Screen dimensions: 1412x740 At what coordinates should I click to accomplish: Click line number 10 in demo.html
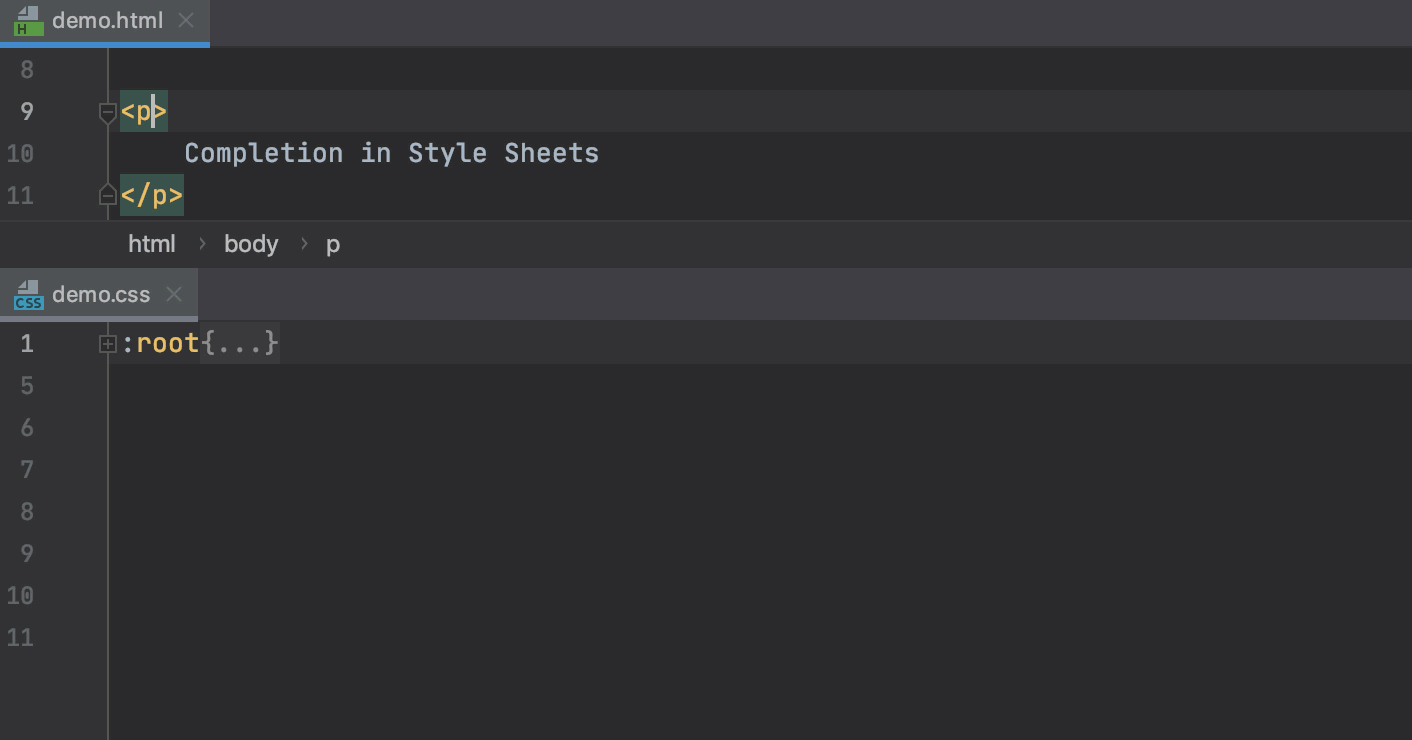[20, 153]
